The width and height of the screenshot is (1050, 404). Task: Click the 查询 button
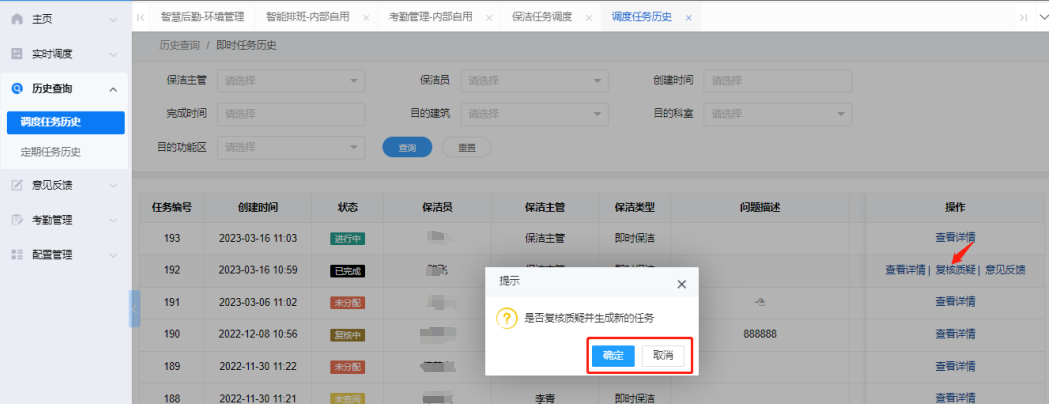tap(407, 147)
